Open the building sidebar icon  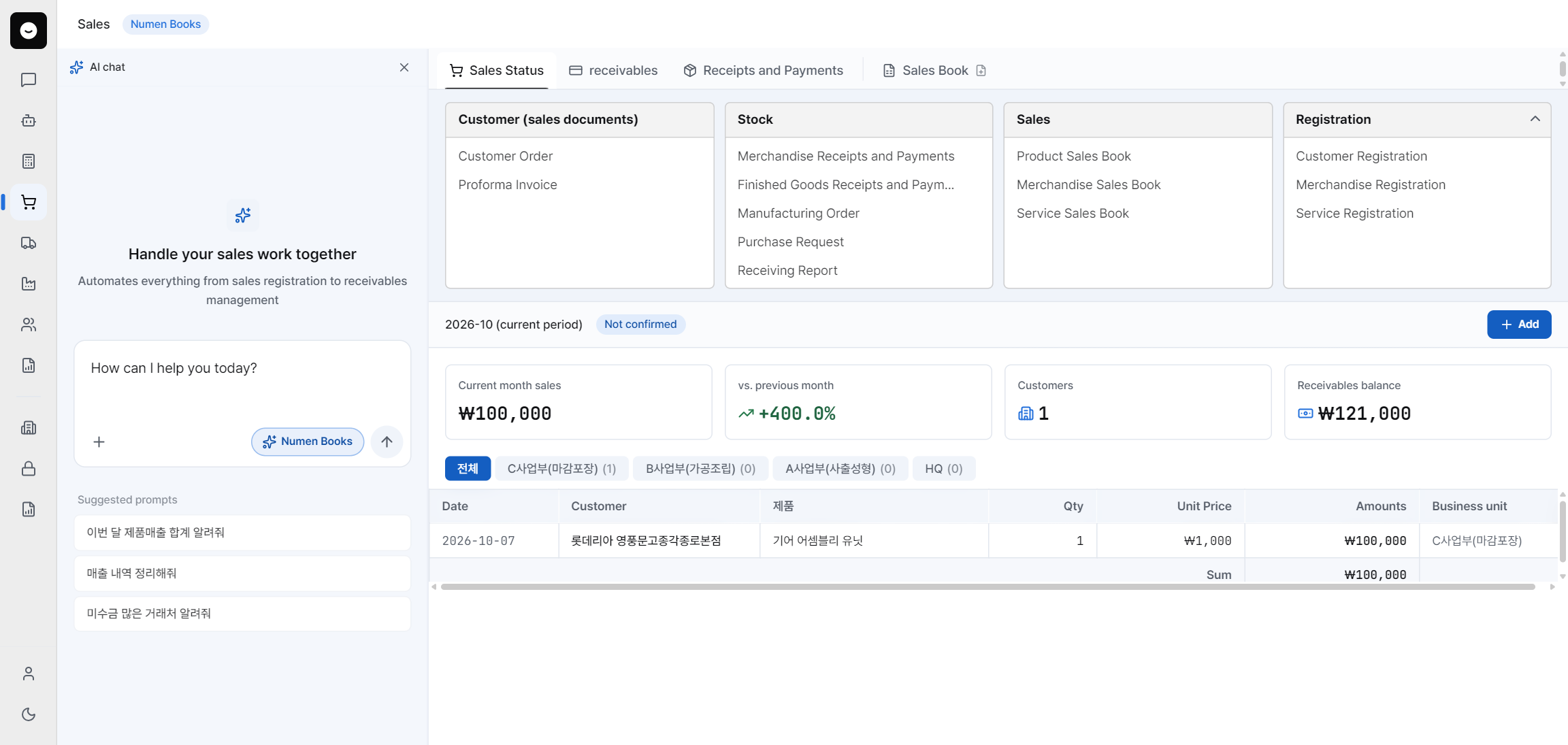click(x=29, y=428)
